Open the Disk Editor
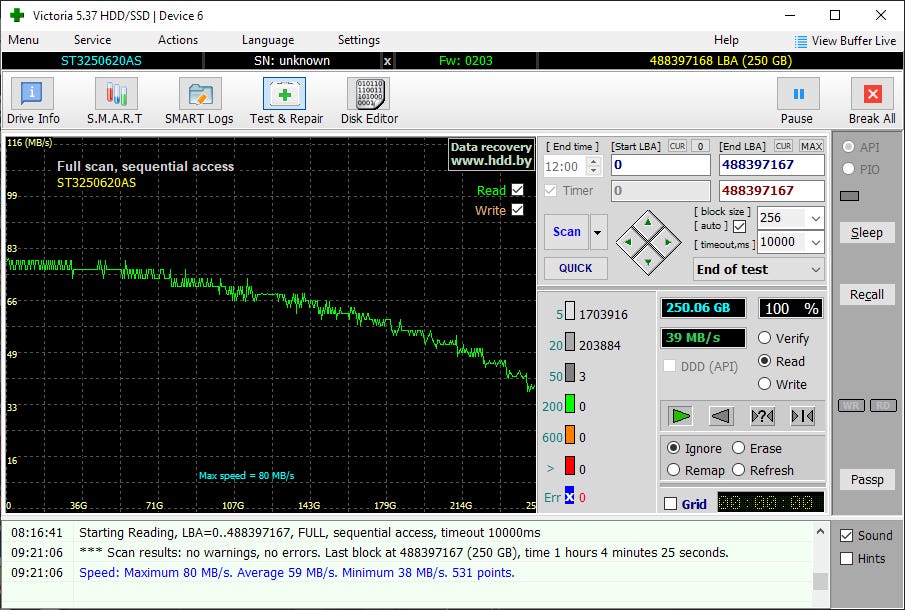The height and width of the screenshot is (610, 905). click(x=368, y=95)
